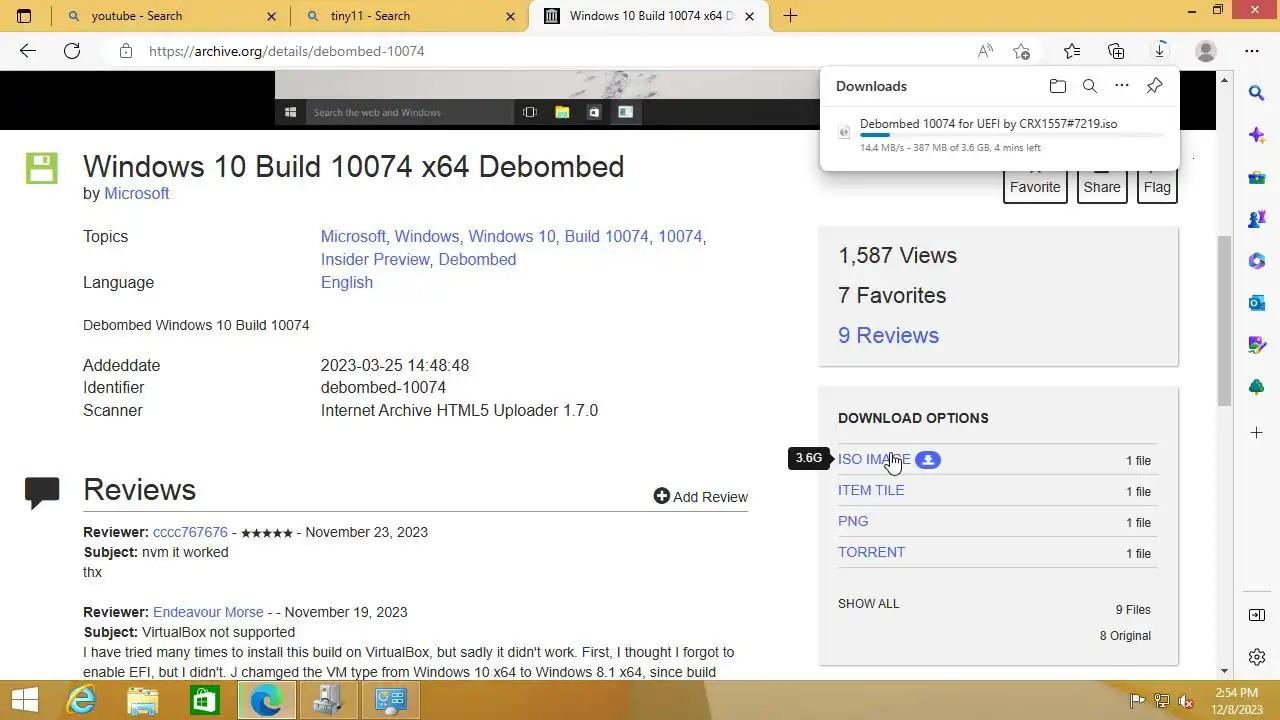Jump to the 9 Reviews link

tap(888, 335)
